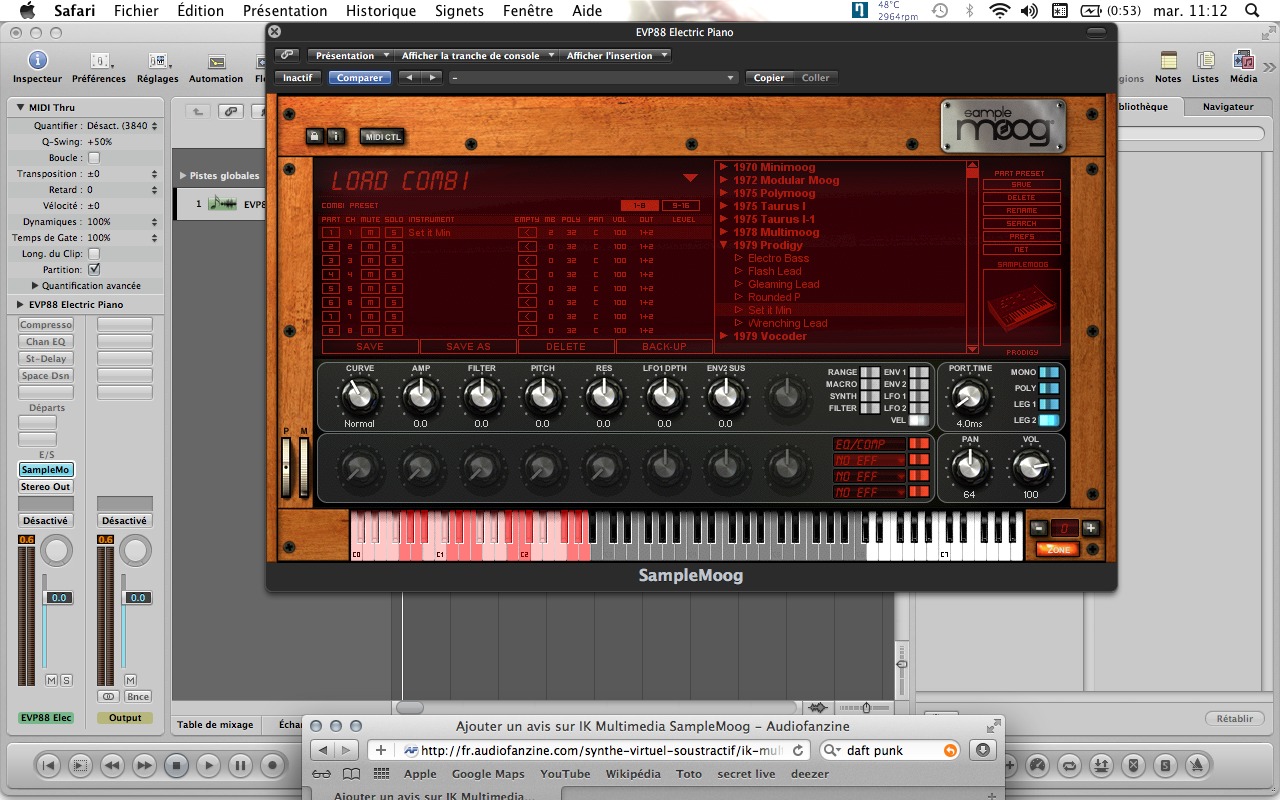Open the Fenêtre menu
1280x800 pixels.
tap(527, 11)
